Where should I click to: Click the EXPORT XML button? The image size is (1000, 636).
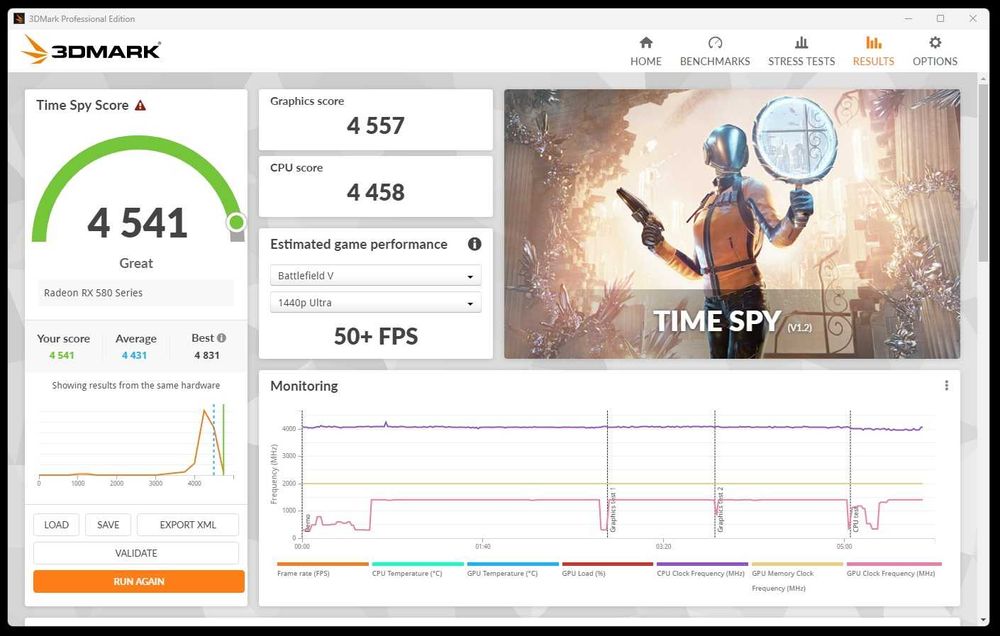click(188, 524)
